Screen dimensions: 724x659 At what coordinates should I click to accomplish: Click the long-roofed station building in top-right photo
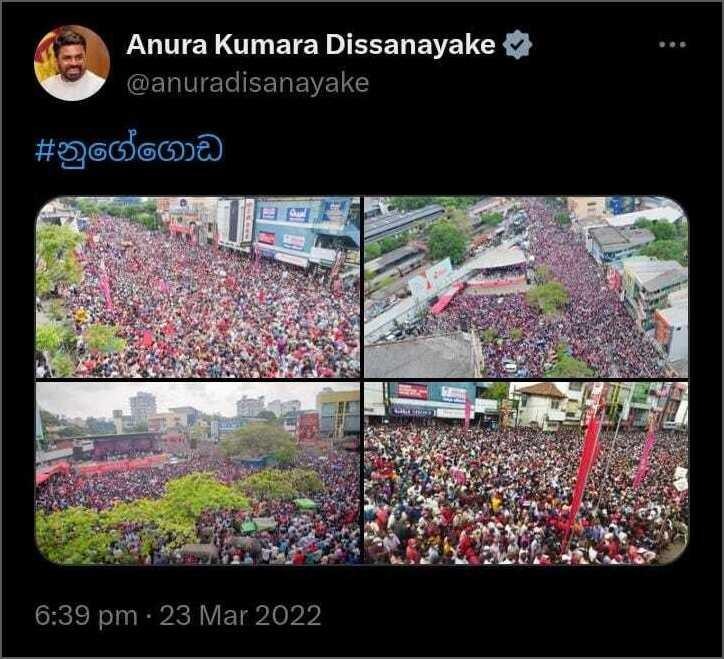(x=402, y=223)
